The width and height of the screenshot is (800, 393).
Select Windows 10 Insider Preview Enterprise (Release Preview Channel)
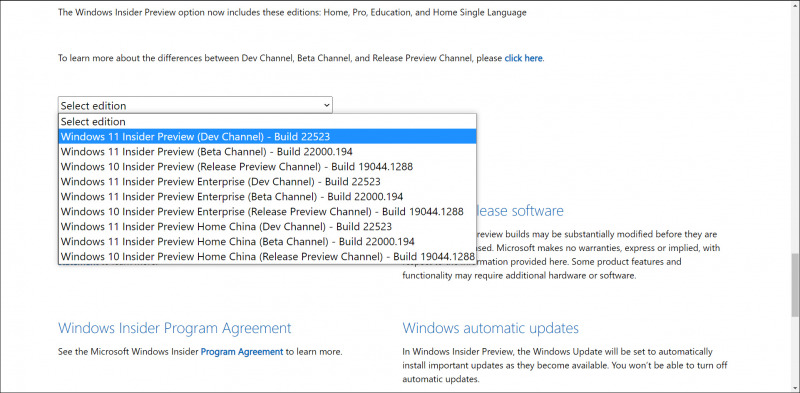tap(267, 211)
